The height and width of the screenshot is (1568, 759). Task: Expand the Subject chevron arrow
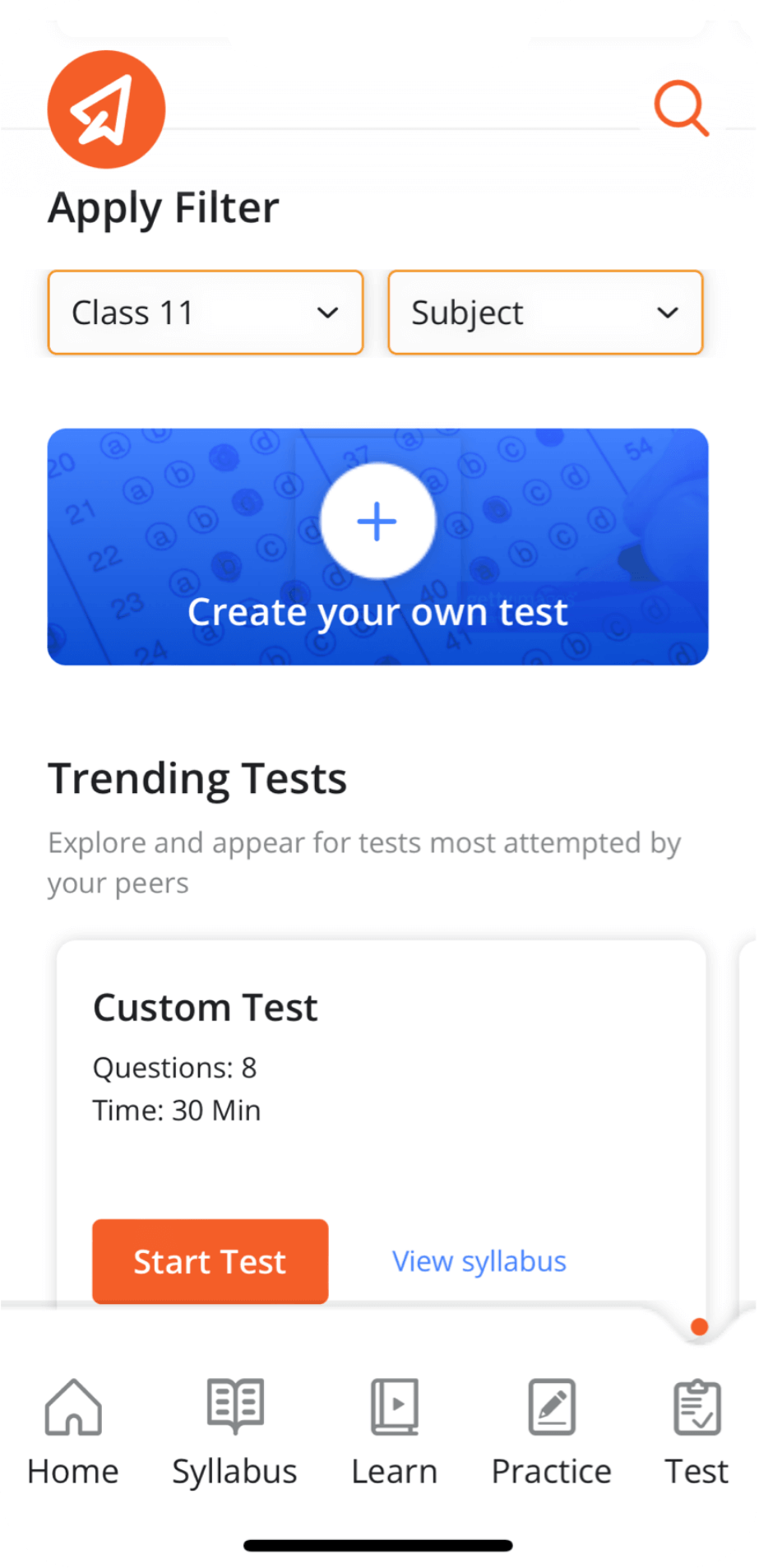coord(668,313)
